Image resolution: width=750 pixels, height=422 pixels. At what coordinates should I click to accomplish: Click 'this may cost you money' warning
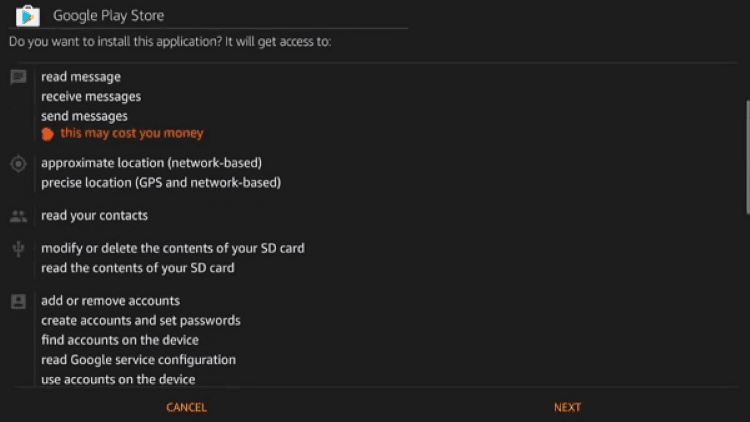(131, 133)
